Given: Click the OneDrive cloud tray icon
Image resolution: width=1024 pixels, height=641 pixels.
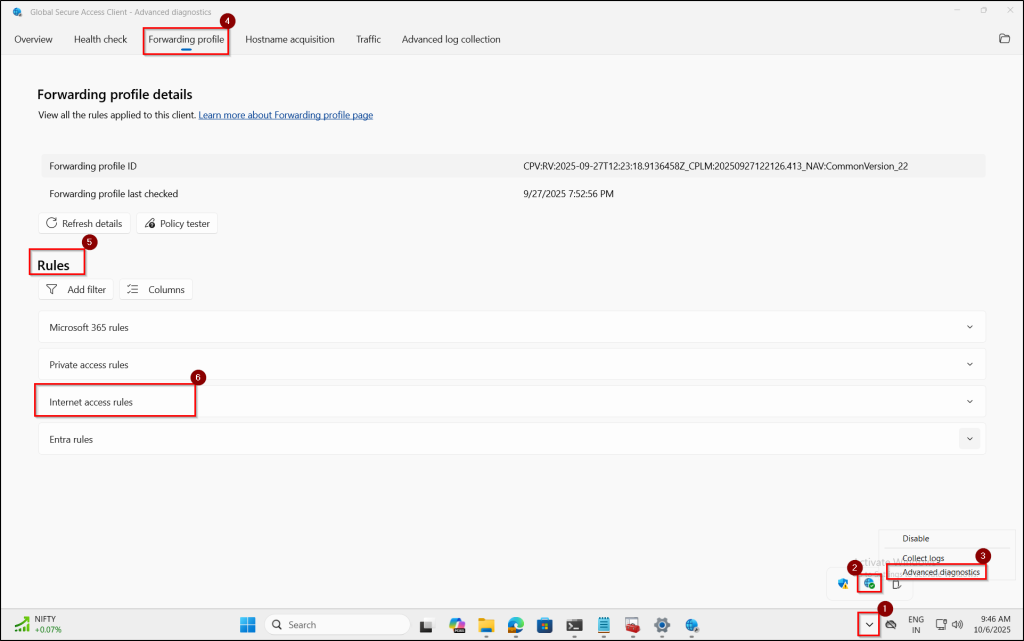Looking at the screenshot, I should (890, 625).
